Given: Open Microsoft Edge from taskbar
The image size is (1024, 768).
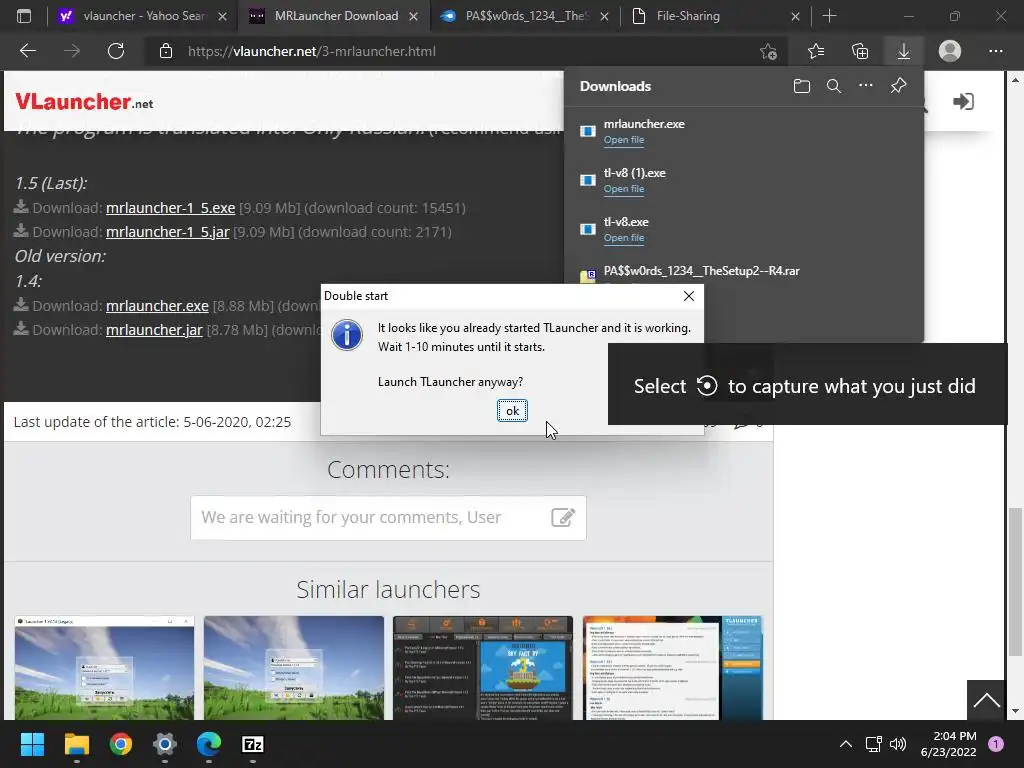Looking at the screenshot, I should coord(209,744).
